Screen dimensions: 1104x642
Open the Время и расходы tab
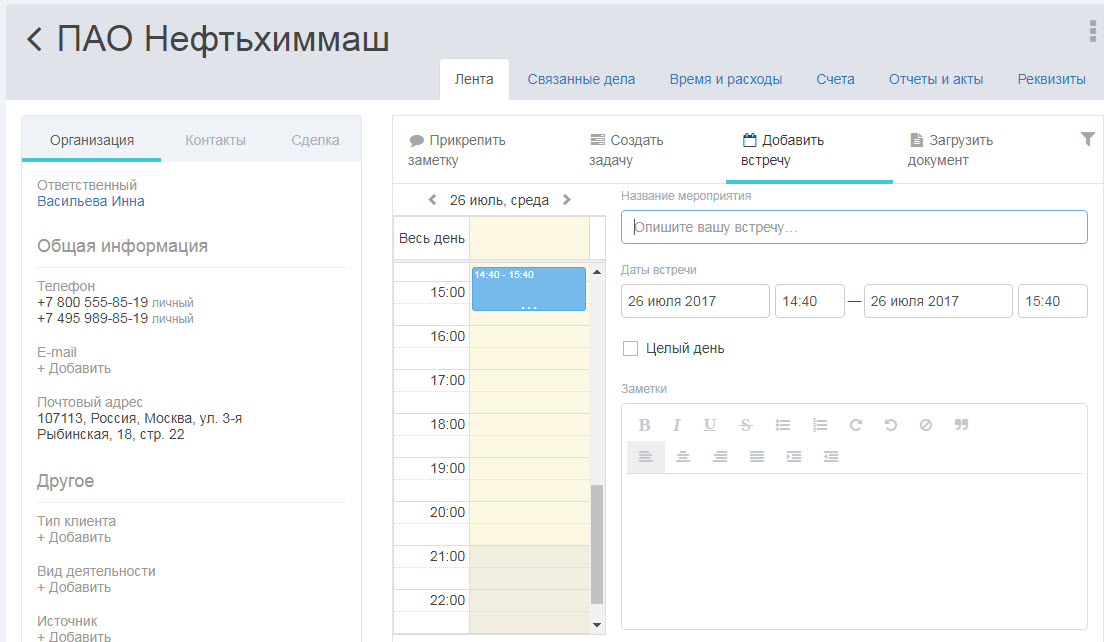[x=726, y=80]
